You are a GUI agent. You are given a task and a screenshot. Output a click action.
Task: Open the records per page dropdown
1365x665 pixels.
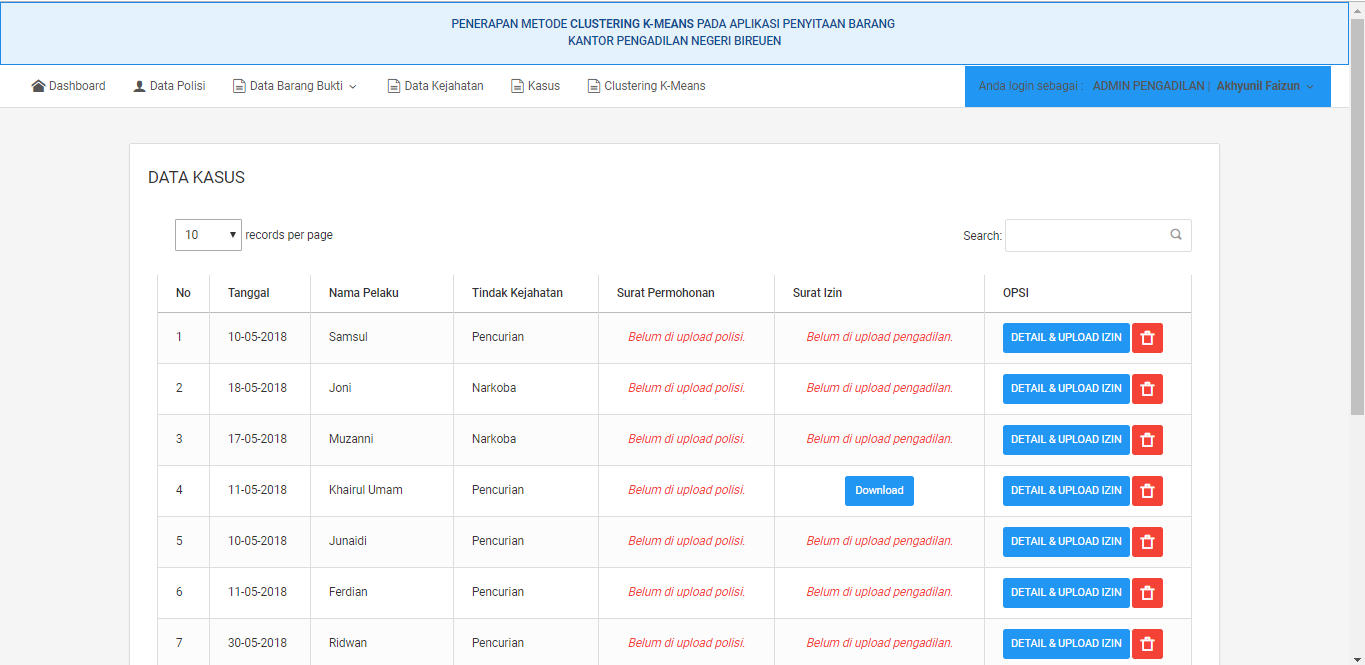point(208,235)
